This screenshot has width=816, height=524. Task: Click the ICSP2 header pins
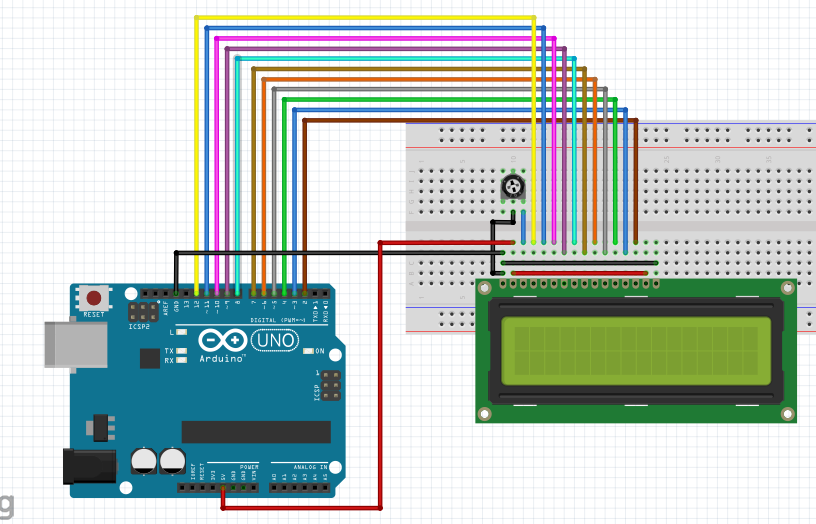pyautogui.click(x=143, y=312)
